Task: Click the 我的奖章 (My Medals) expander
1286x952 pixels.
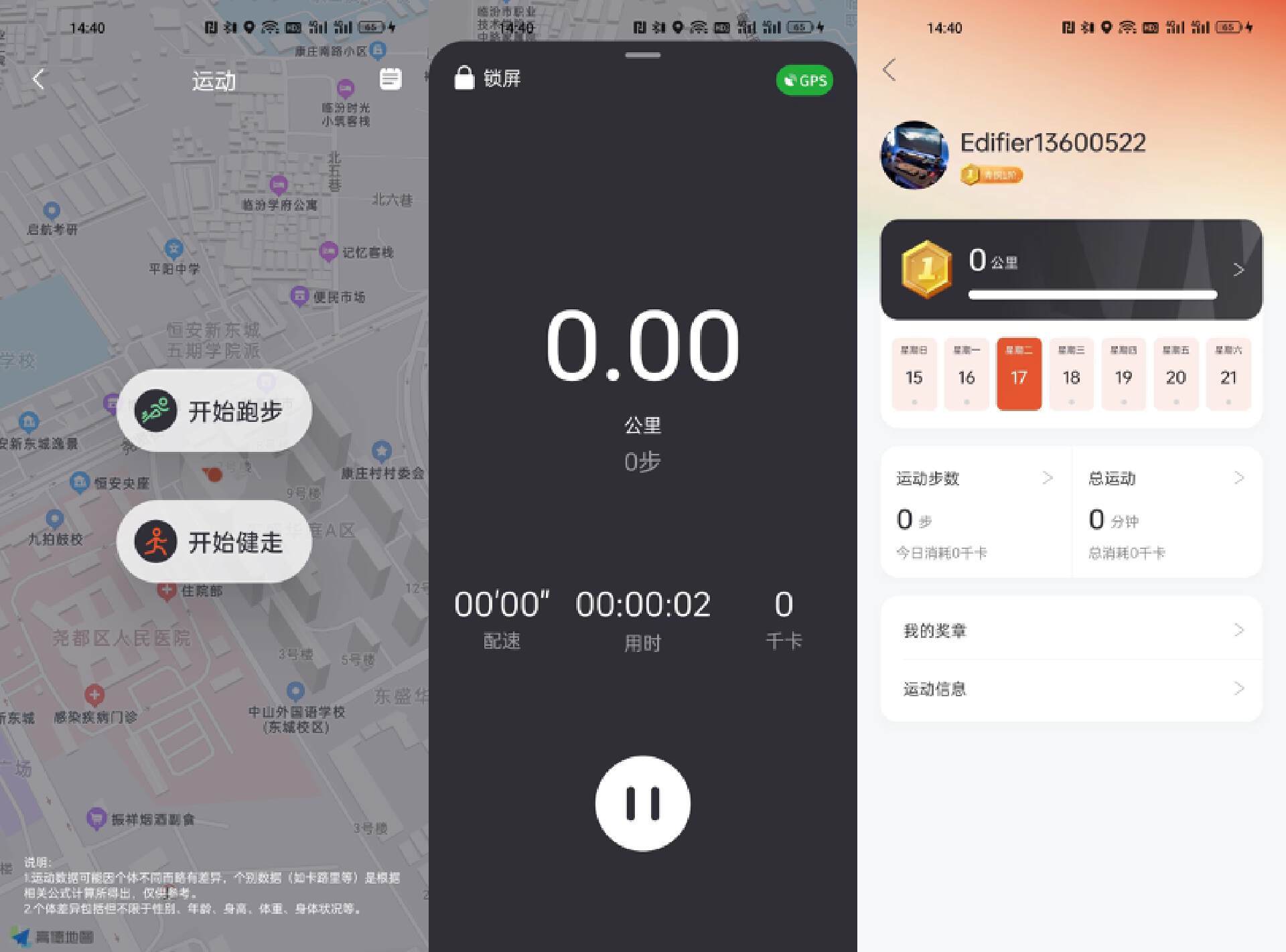Action: (x=1072, y=630)
